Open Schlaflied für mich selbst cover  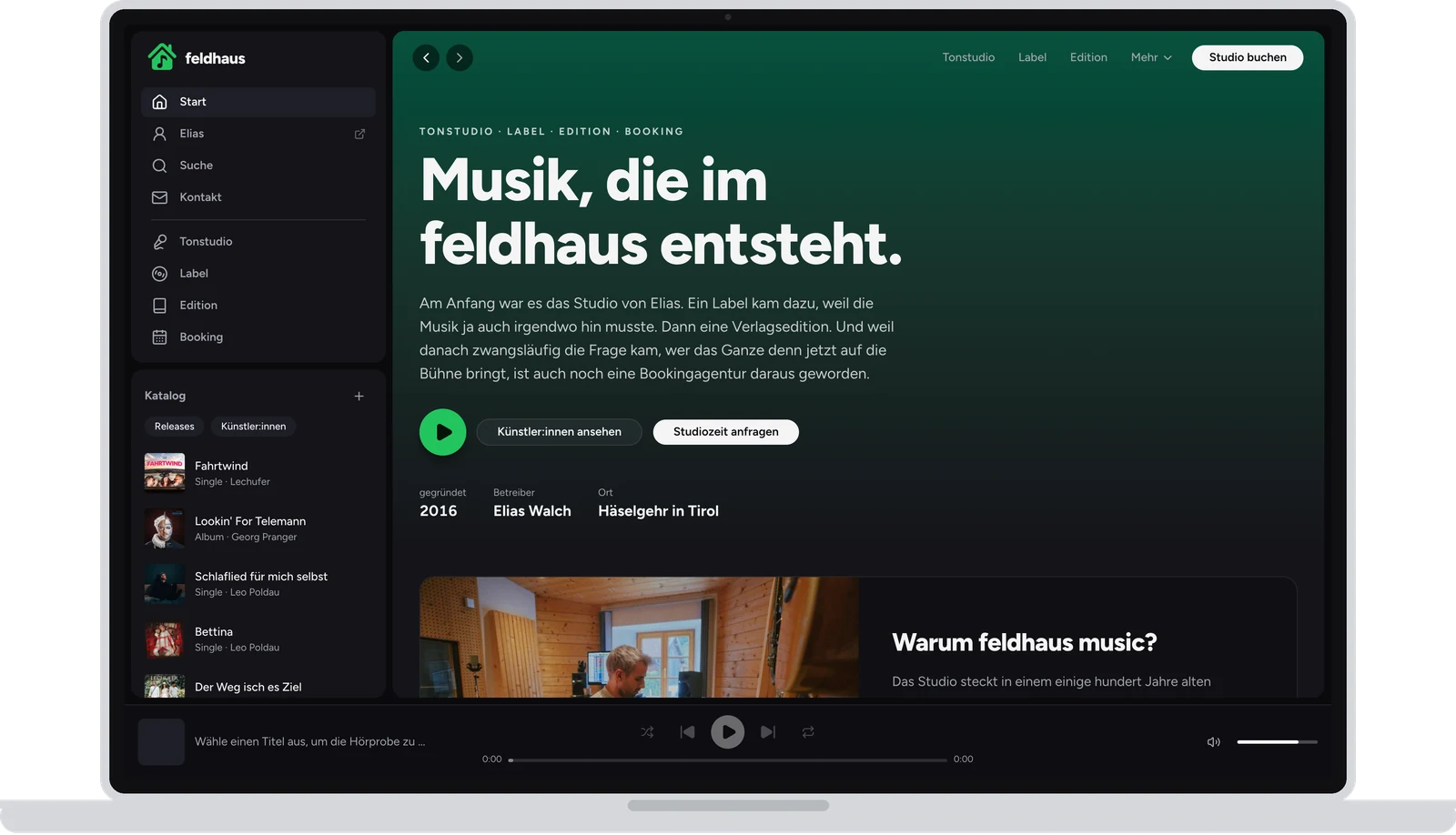165,584
